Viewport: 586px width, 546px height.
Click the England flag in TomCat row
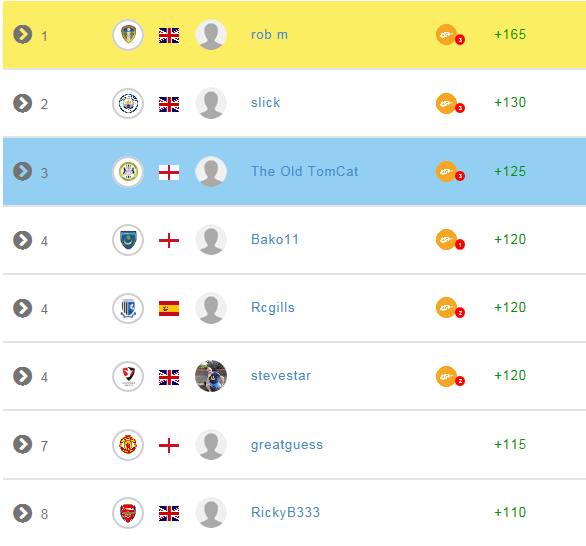coord(169,172)
